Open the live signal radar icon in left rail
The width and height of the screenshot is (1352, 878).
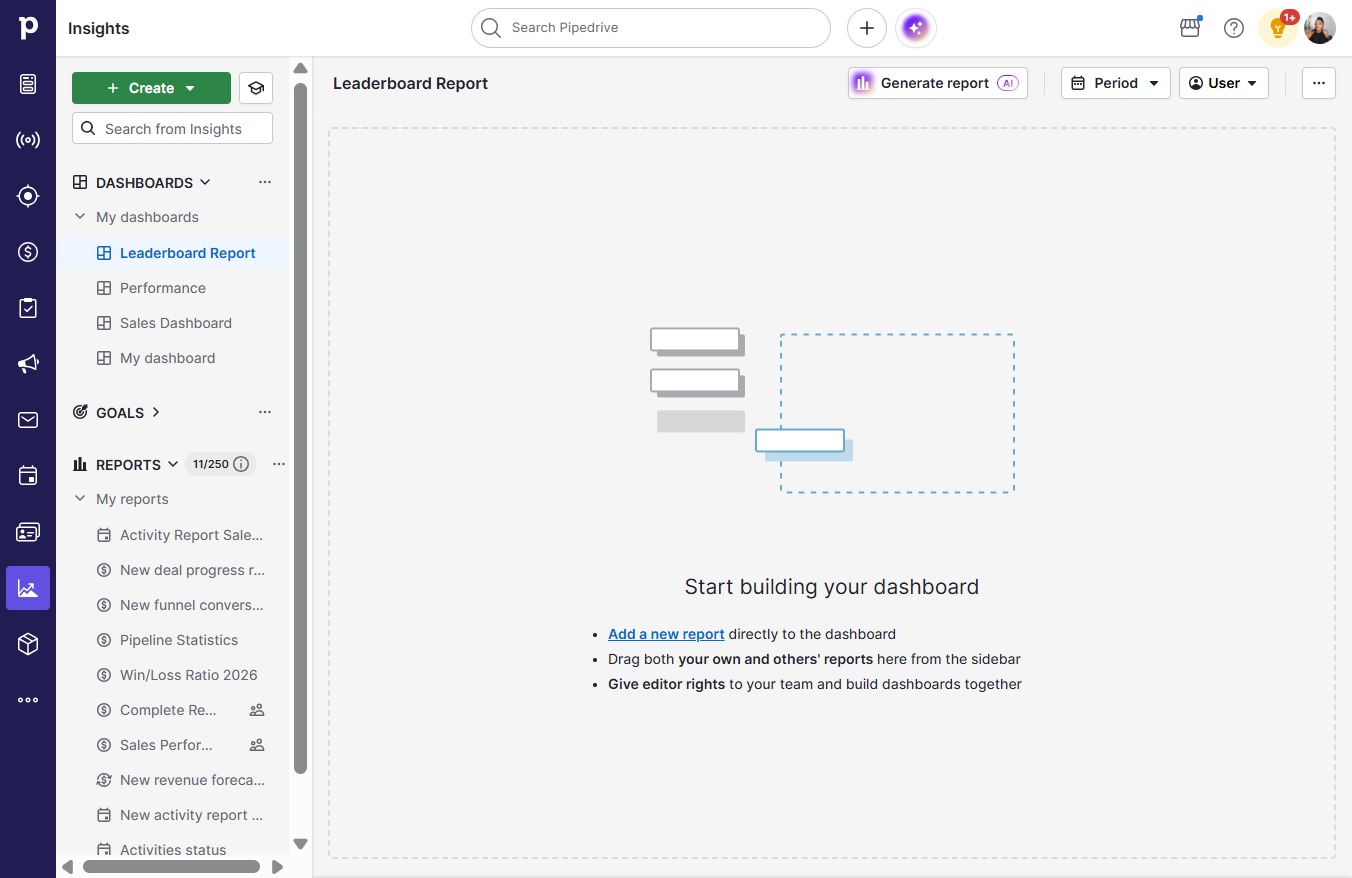[28, 140]
